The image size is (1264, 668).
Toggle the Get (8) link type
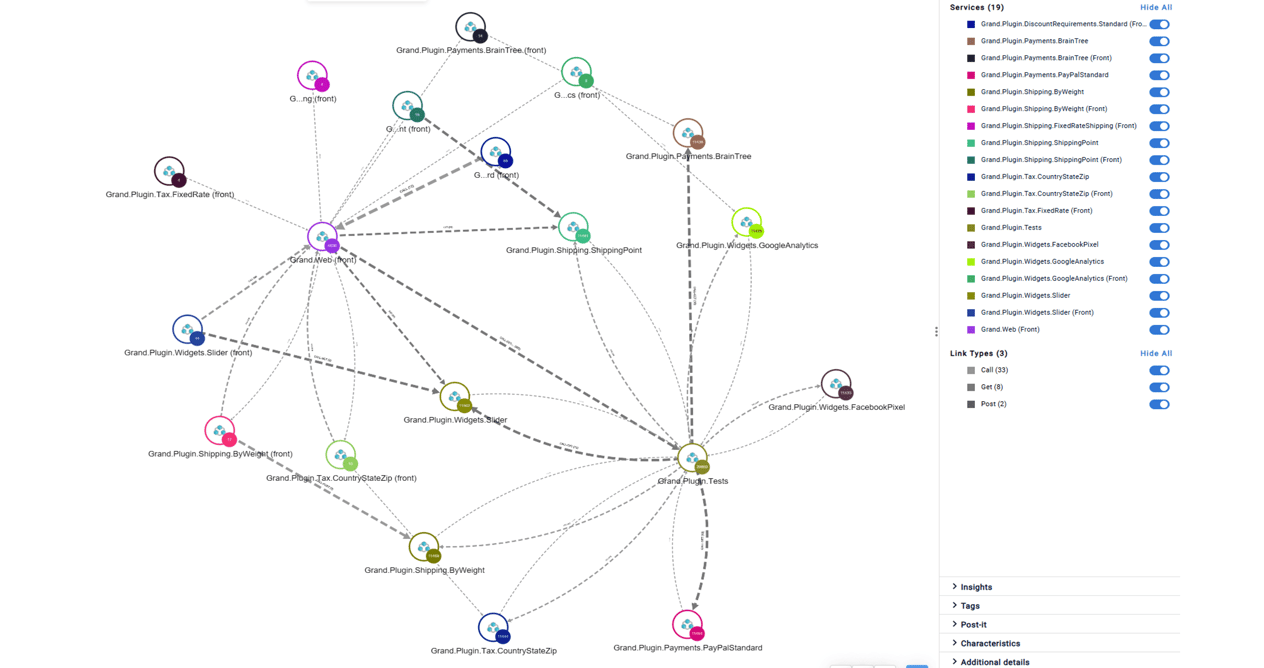click(x=1159, y=387)
